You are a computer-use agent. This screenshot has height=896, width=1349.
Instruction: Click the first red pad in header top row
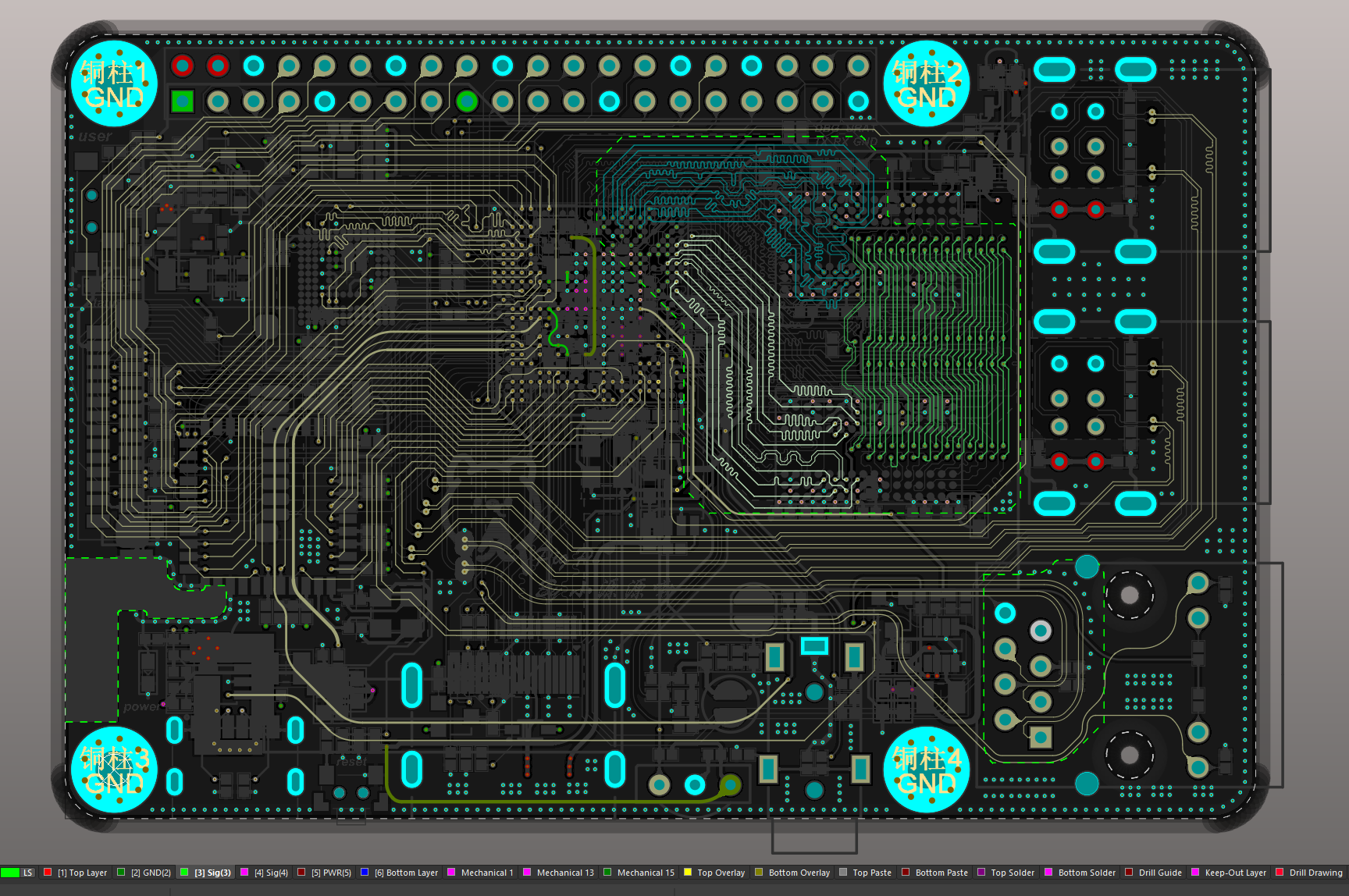182,66
